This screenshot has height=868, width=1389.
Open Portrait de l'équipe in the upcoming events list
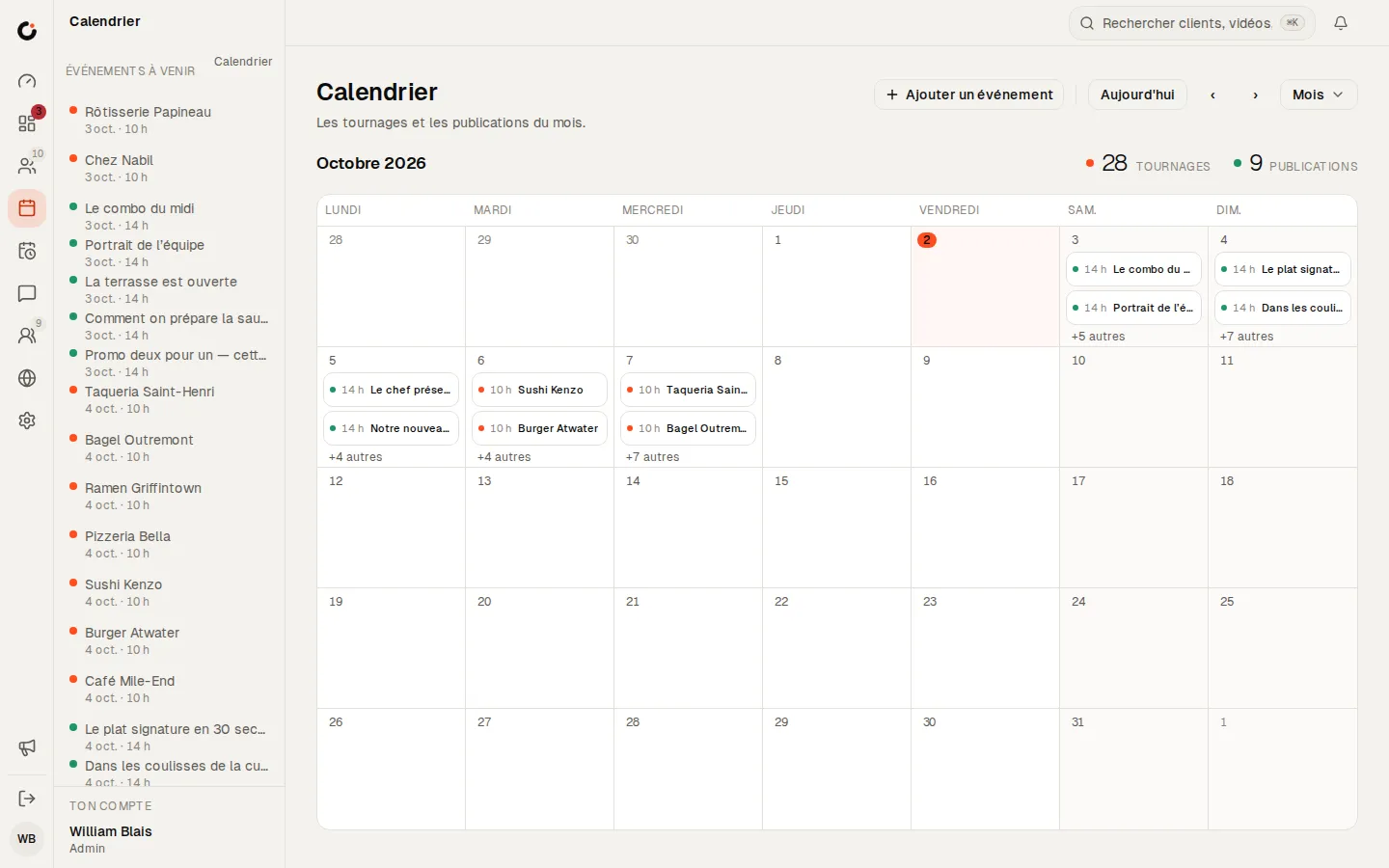170,253
